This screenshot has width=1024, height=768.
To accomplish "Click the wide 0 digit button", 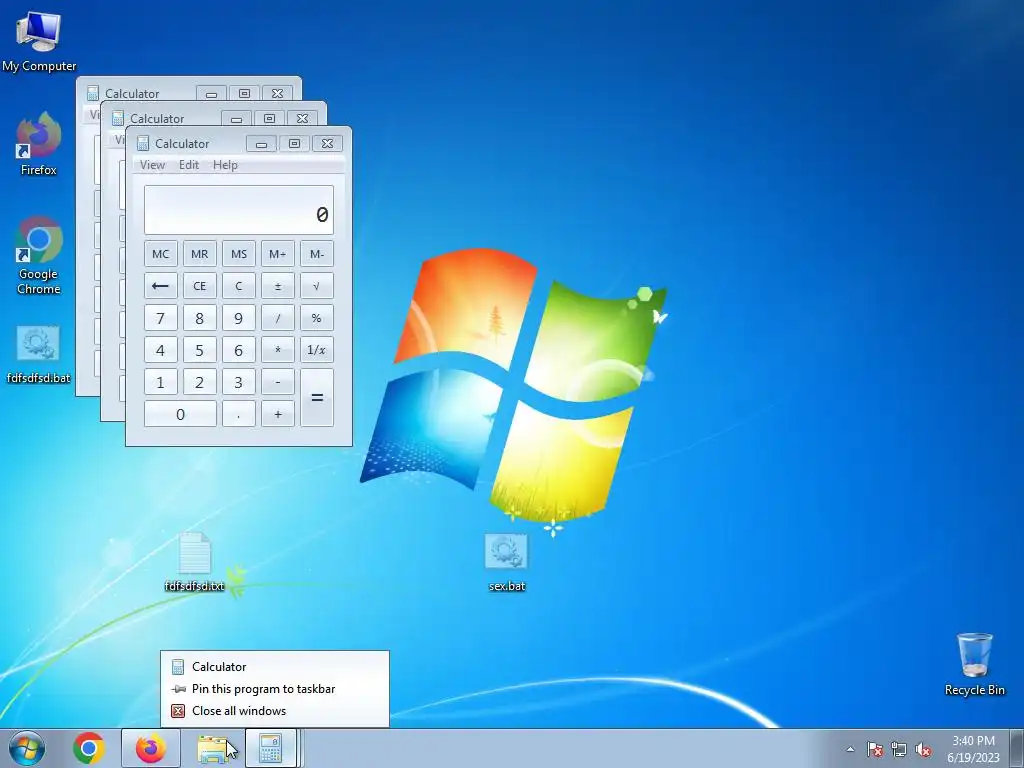I will 180,414.
